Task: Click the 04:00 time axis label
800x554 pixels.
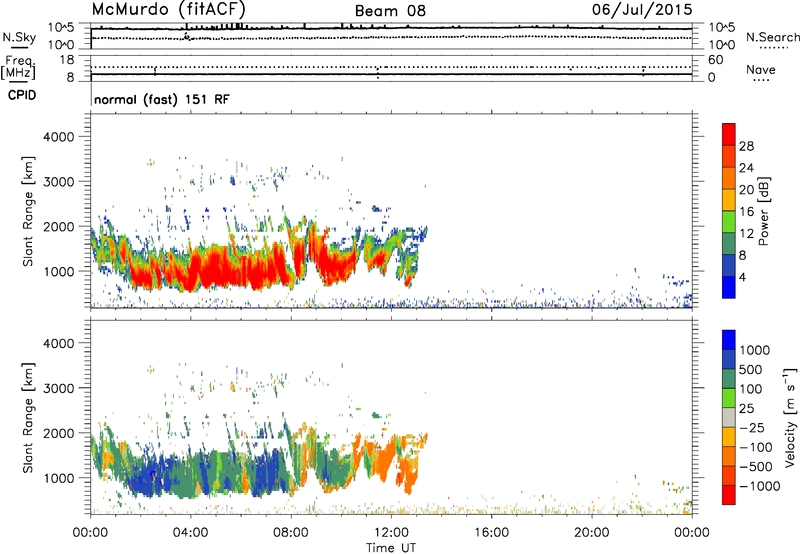Action: point(190,533)
